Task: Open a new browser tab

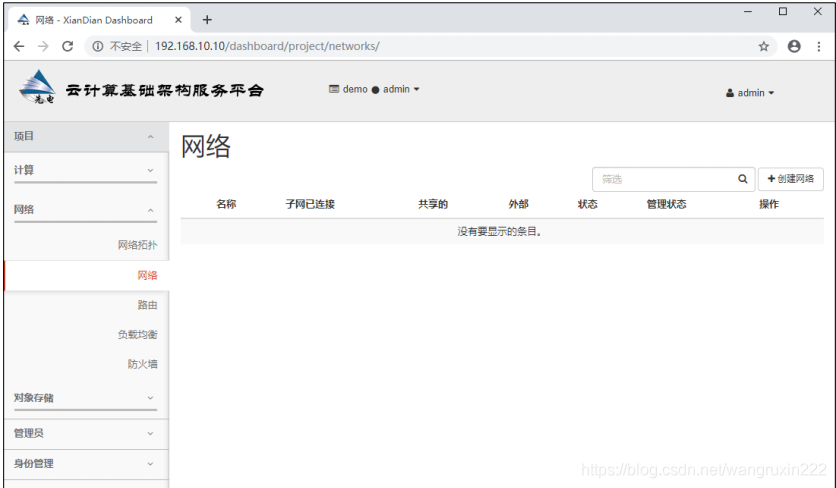Action: point(207,20)
